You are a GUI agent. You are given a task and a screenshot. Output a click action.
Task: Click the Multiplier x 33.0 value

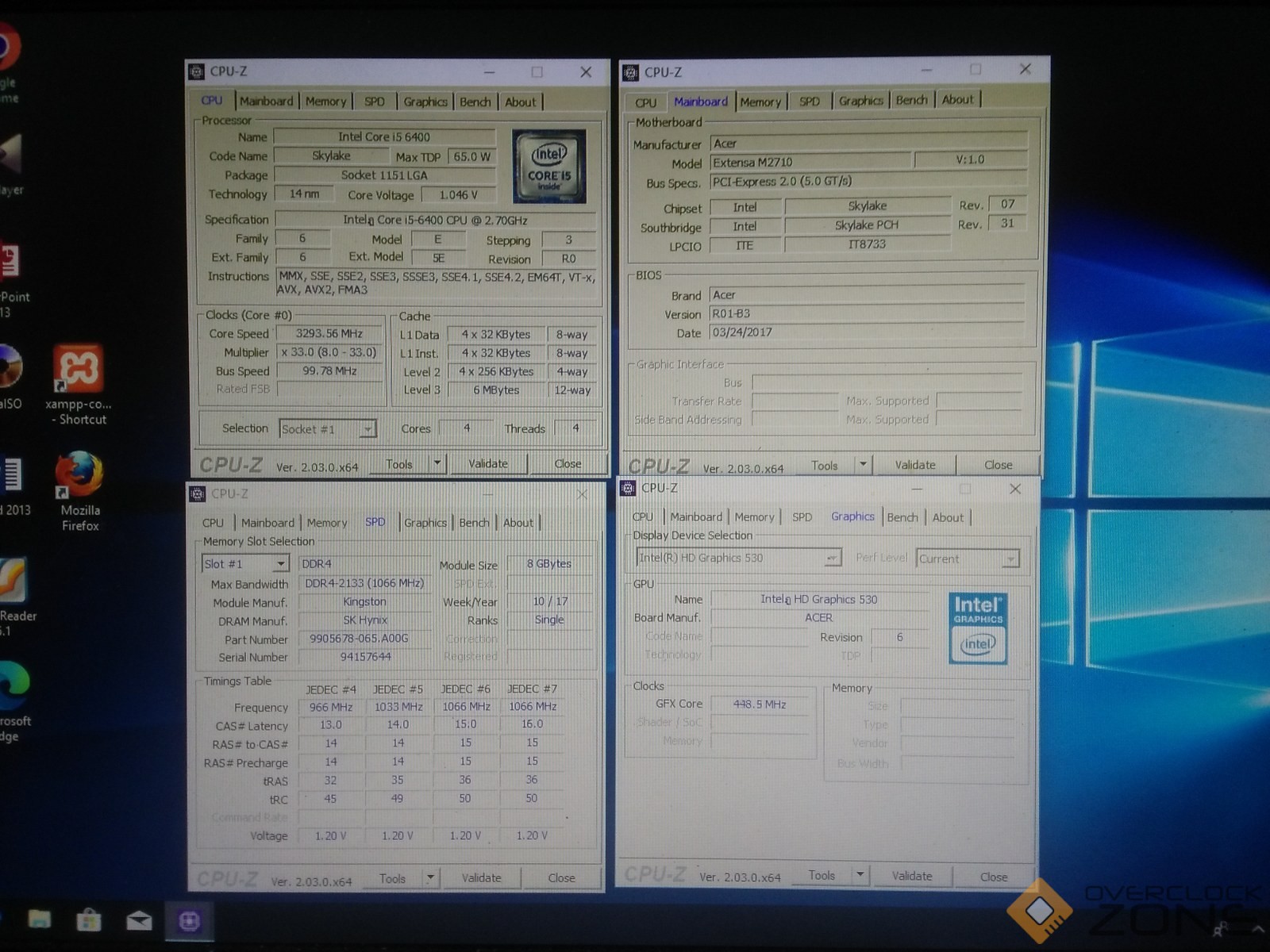tap(329, 352)
